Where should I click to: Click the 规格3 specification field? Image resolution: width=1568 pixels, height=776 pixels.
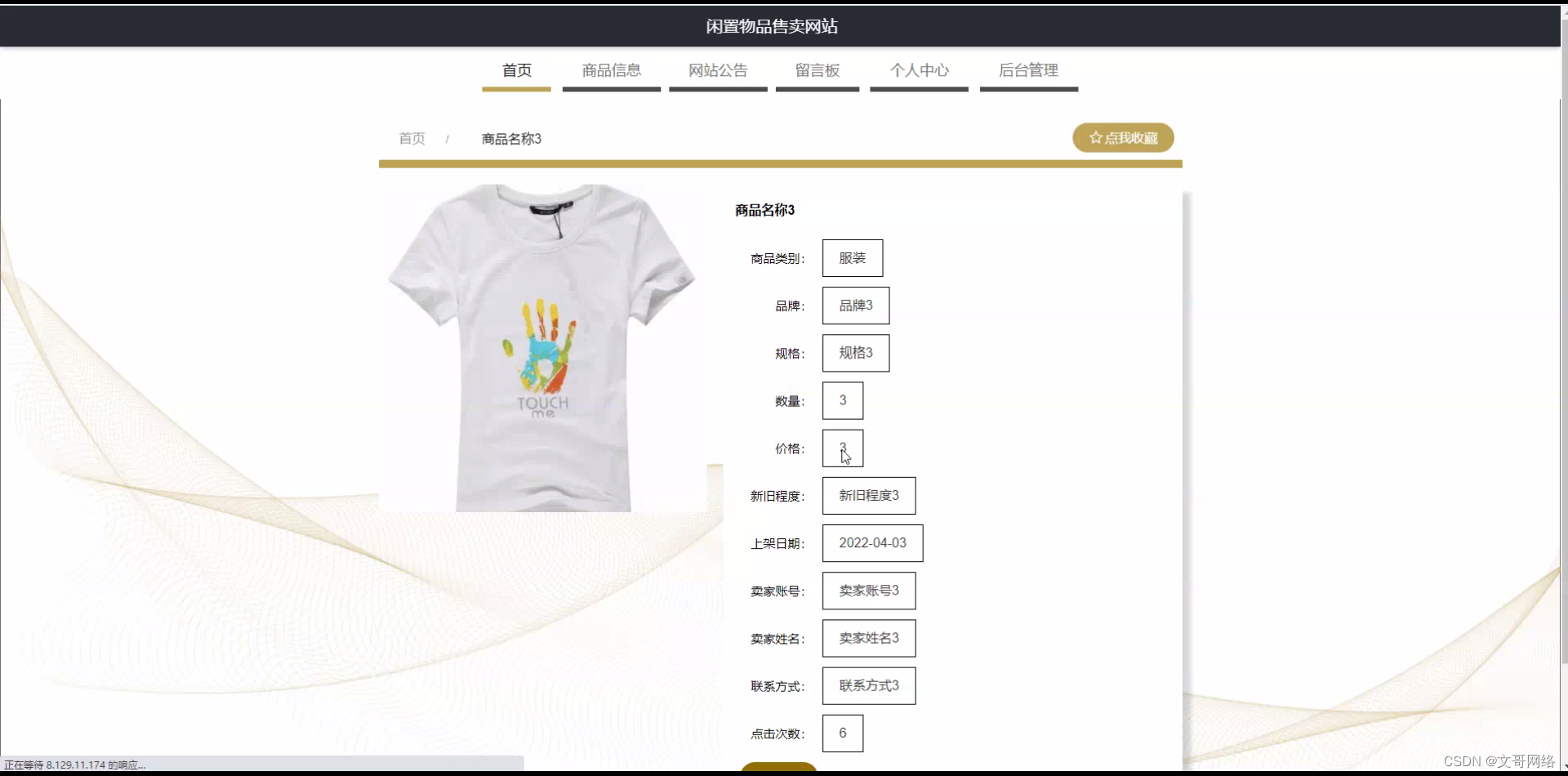click(x=856, y=352)
